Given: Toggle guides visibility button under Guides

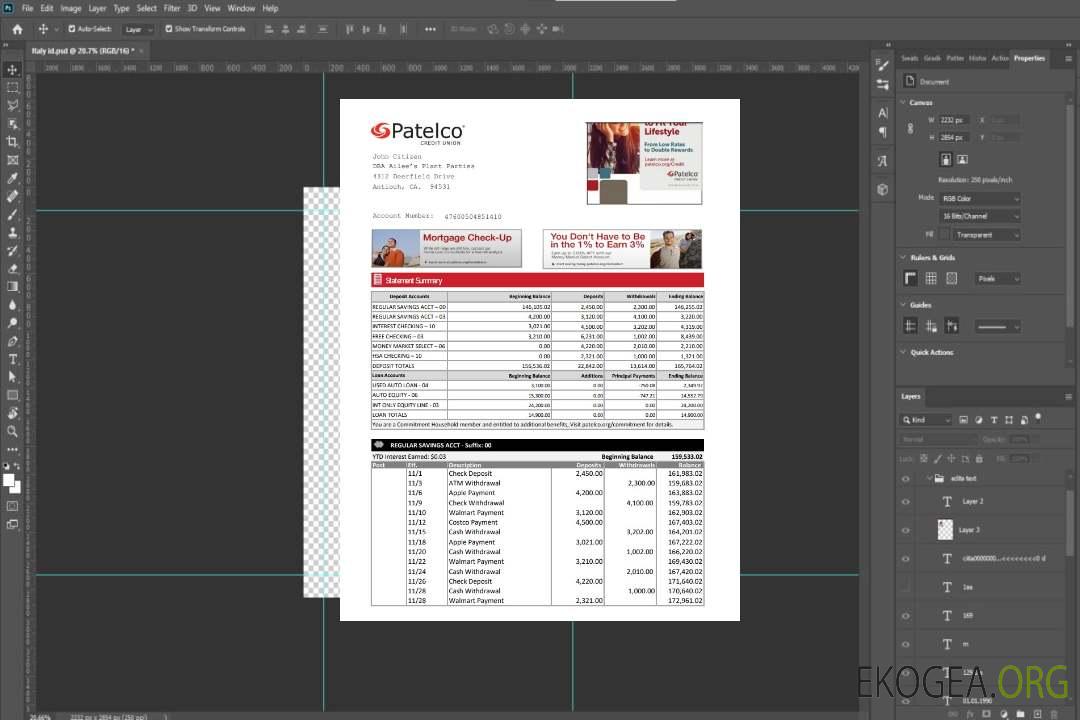Looking at the screenshot, I should [911, 326].
